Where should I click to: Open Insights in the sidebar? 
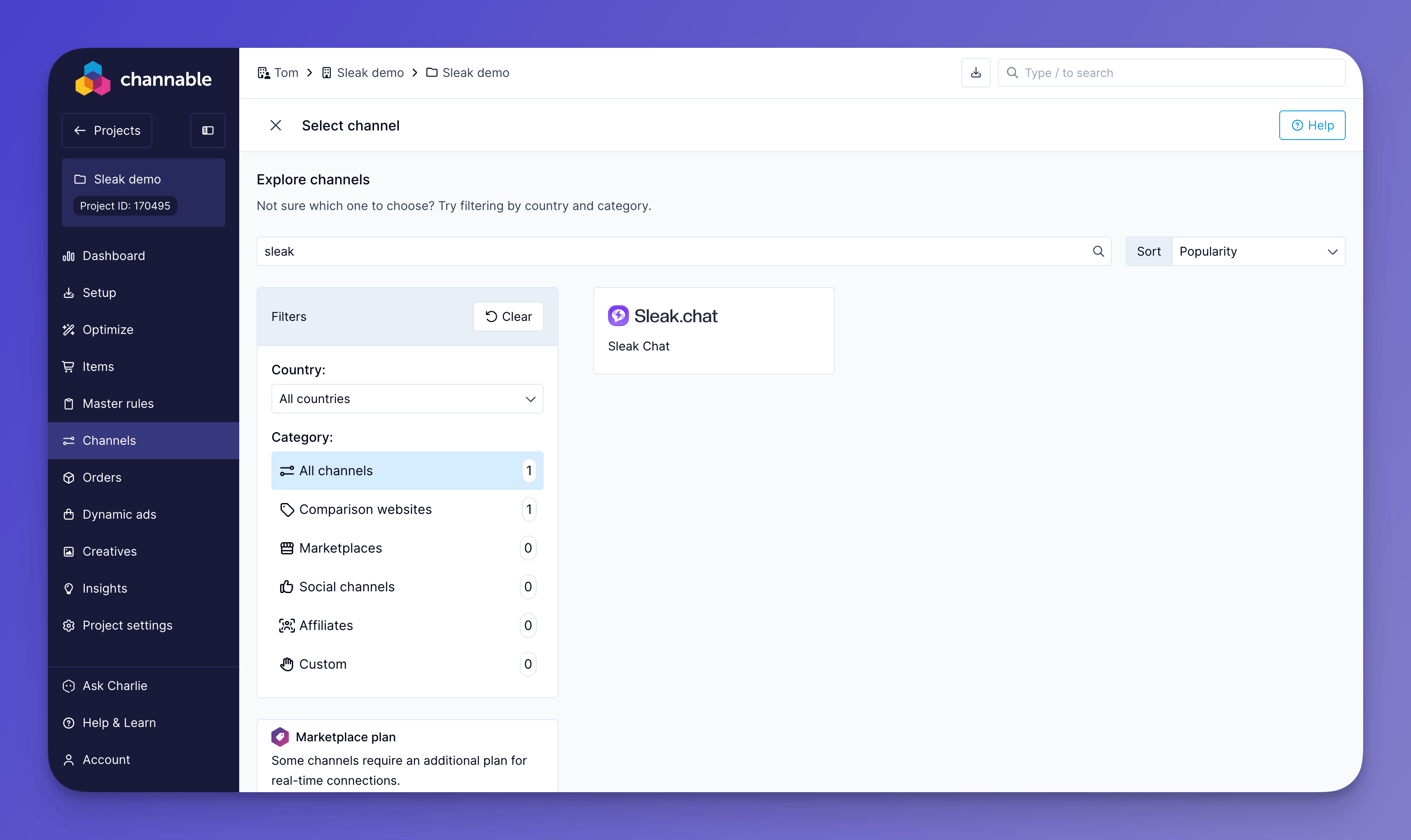click(x=143, y=589)
